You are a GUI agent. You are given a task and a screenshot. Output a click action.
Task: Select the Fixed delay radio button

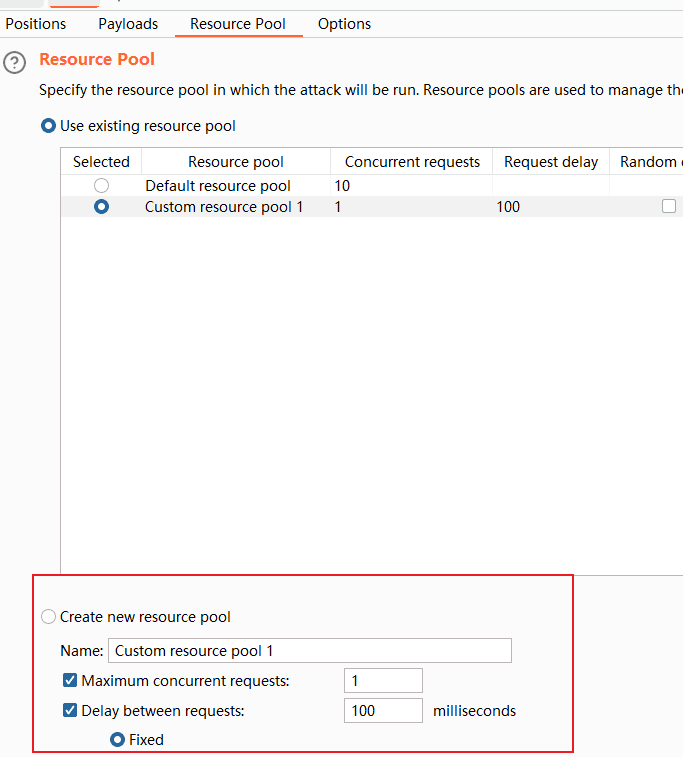tap(118, 740)
